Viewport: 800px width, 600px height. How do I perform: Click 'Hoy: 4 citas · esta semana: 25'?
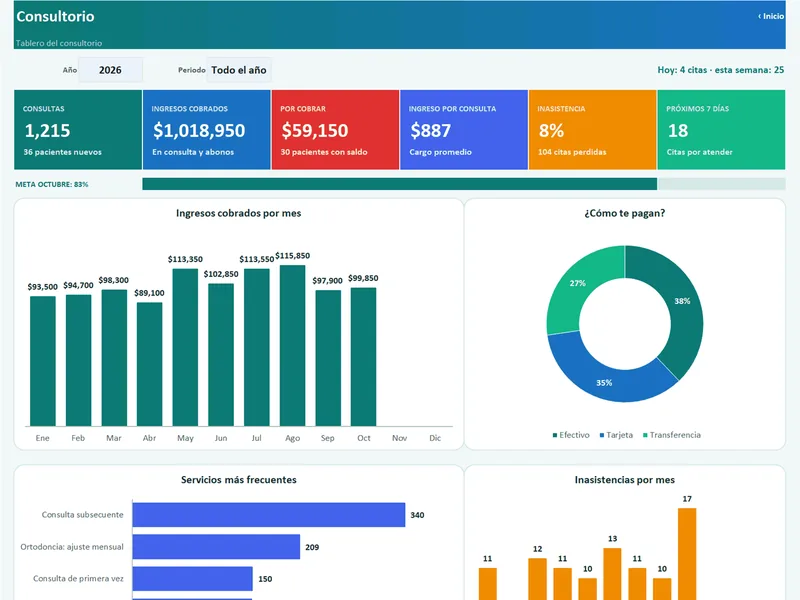(720, 70)
